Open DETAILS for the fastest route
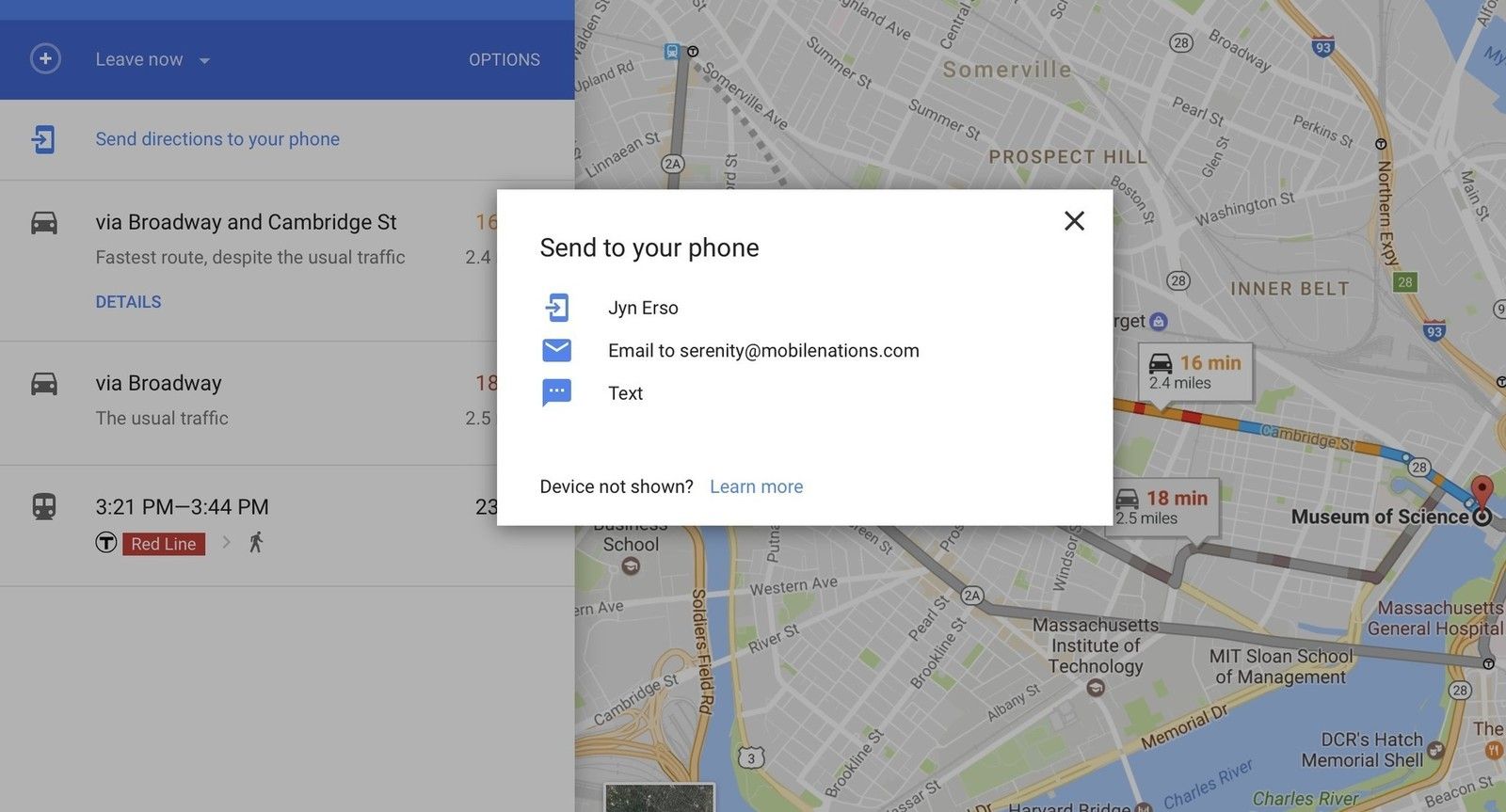The height and width of the screenshot is (812, 1506). 128,302
